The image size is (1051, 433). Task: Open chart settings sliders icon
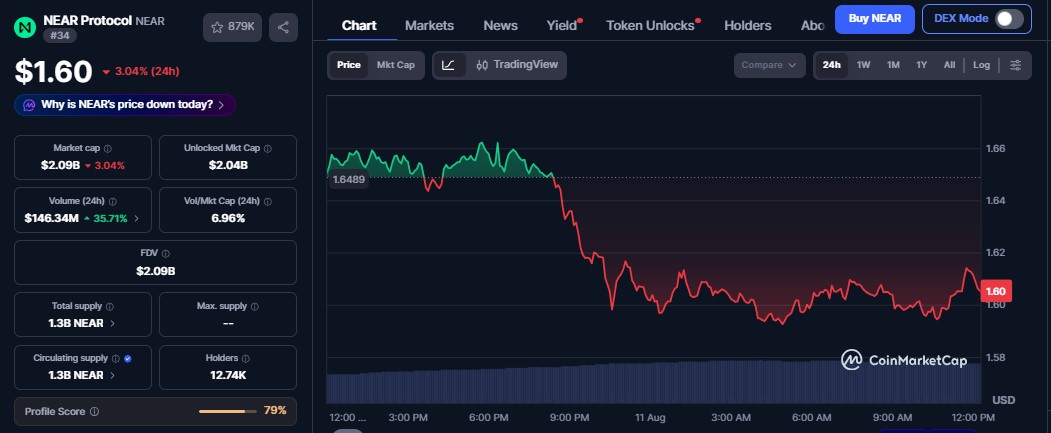[1015, 65]
